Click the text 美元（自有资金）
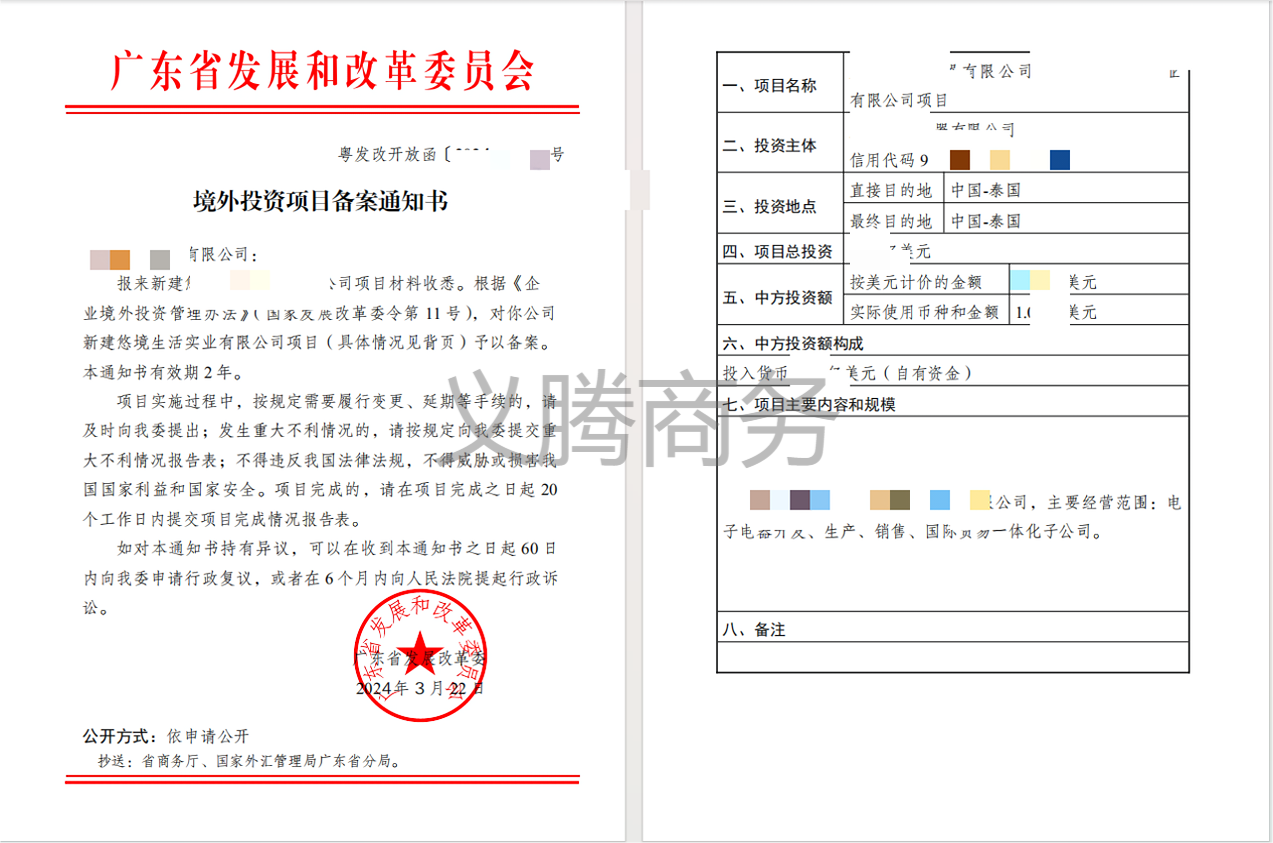1273x843 pixels. point(909,373)
